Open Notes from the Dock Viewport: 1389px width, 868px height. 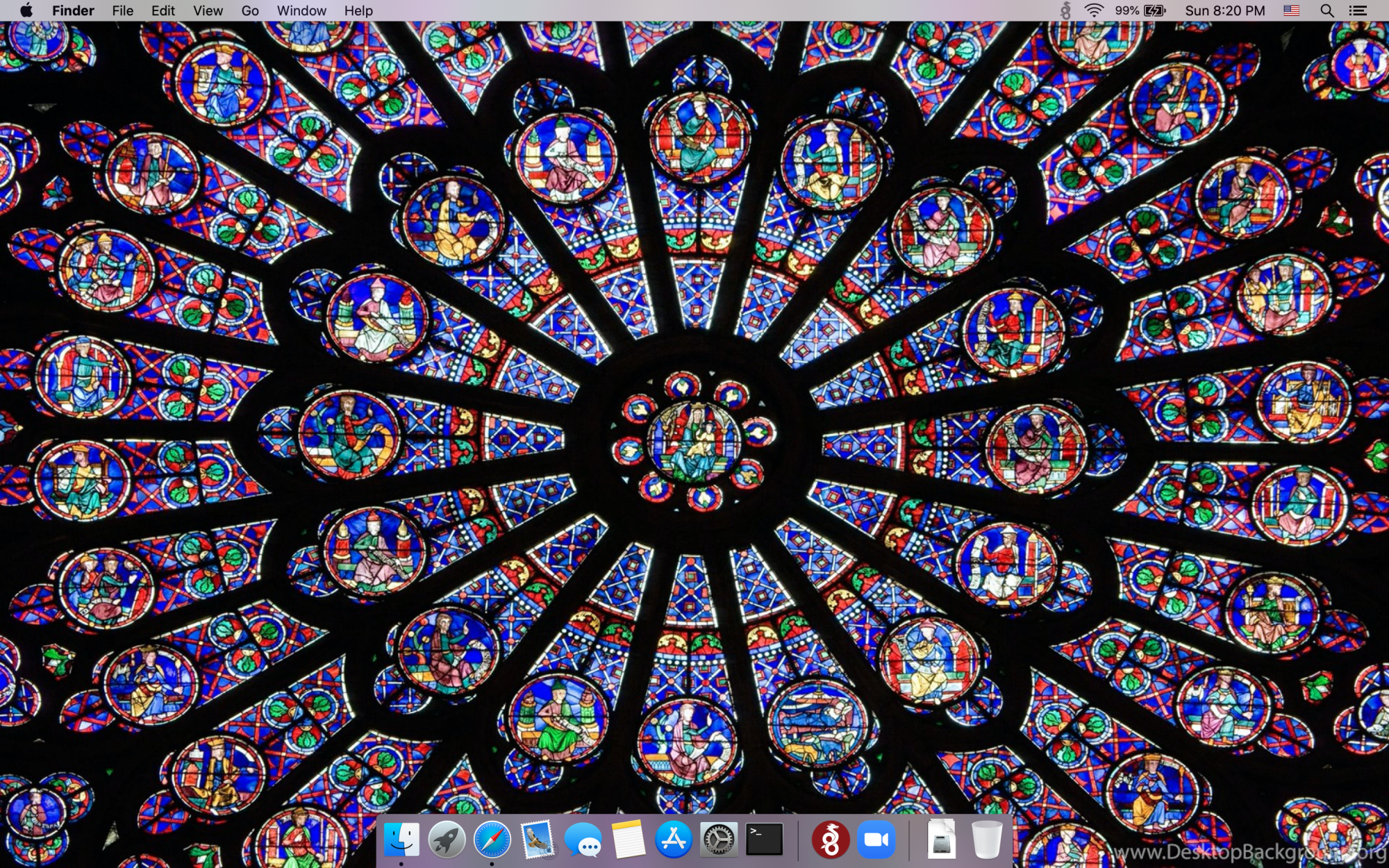[629, 840]
